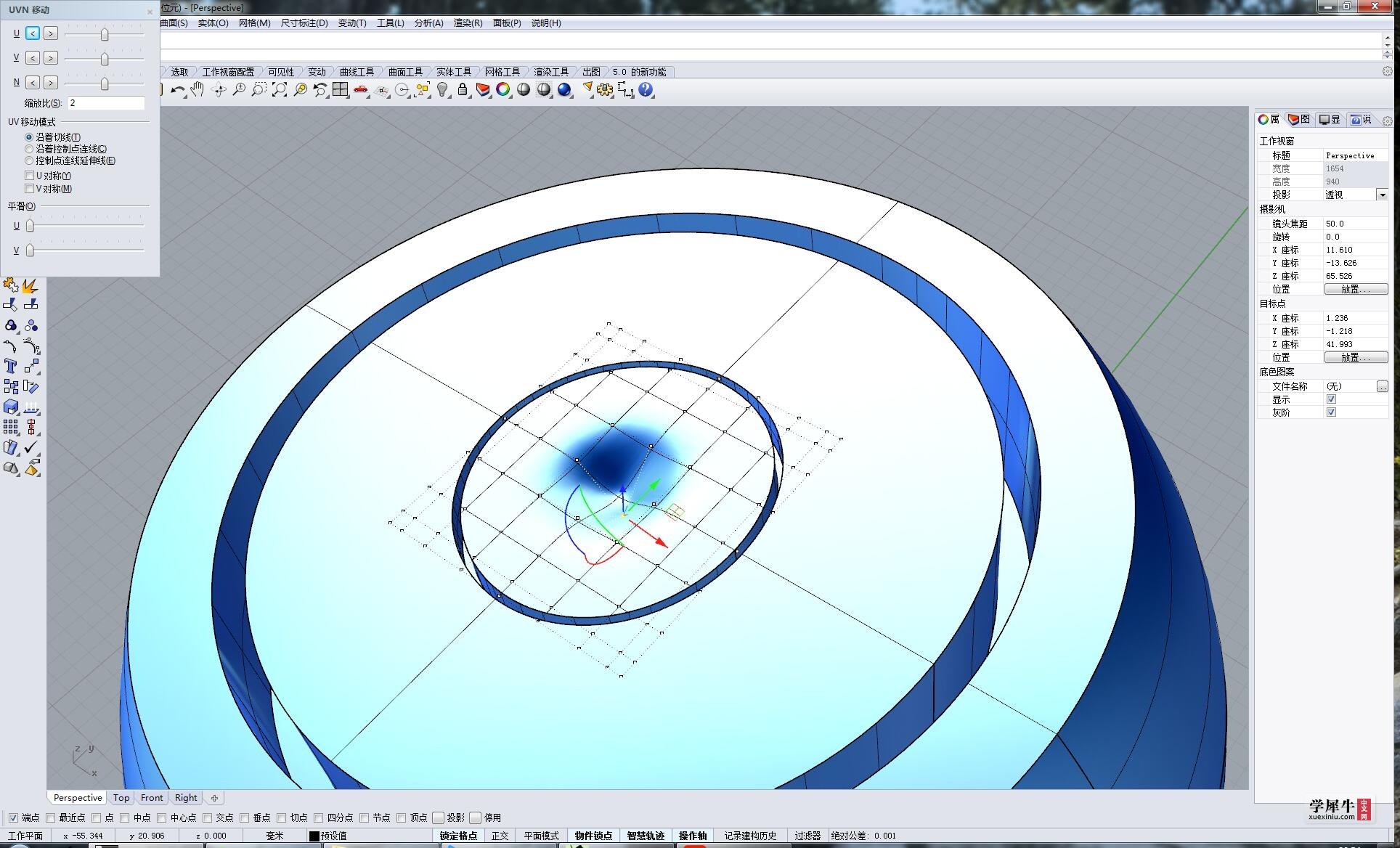Choose the Zoom dynamic magnifier icon
The width and height of the screenshot is (1400, 848).
(238, 90)
